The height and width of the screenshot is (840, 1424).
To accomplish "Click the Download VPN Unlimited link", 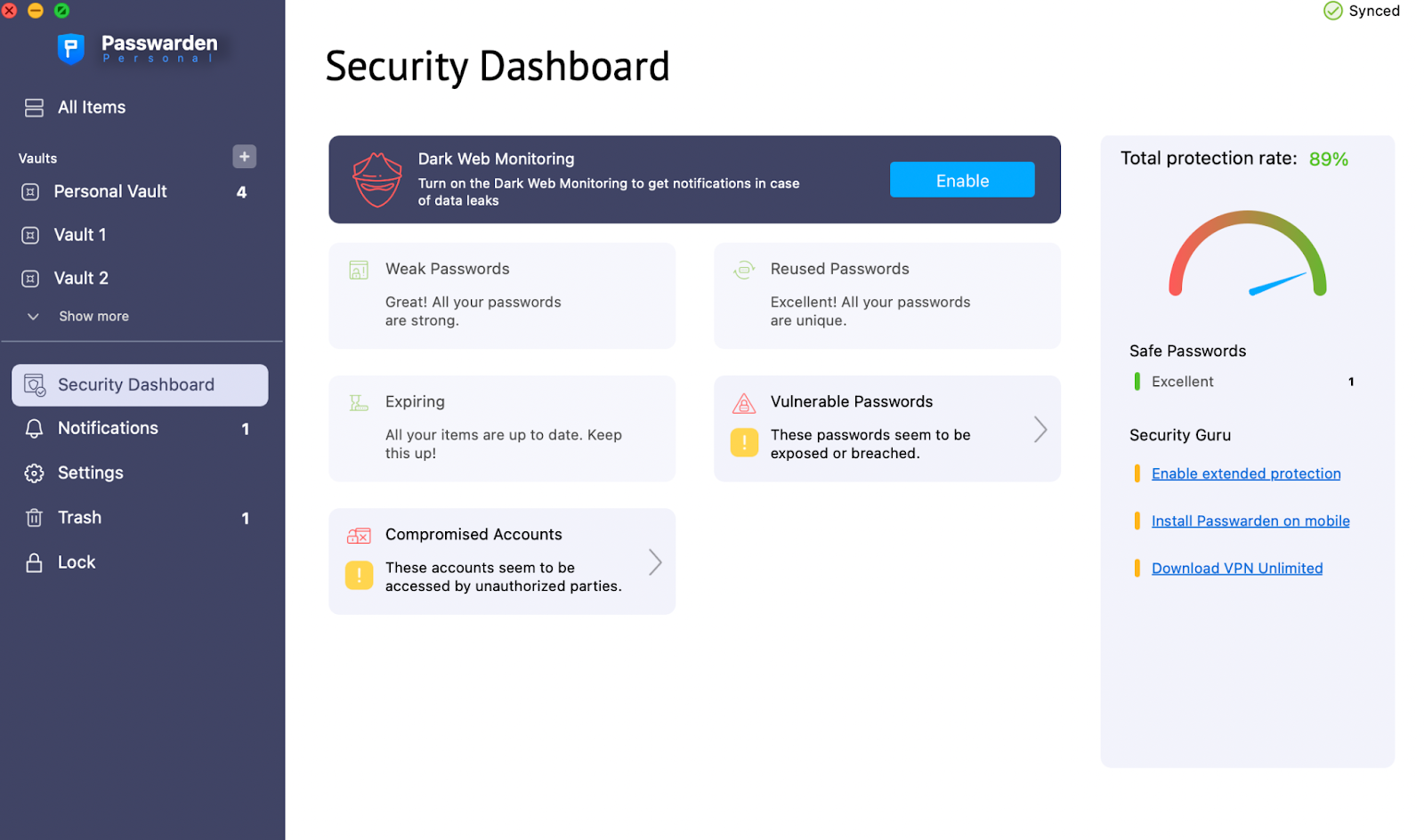I will pyautogui.click(x=1237, y=569).
